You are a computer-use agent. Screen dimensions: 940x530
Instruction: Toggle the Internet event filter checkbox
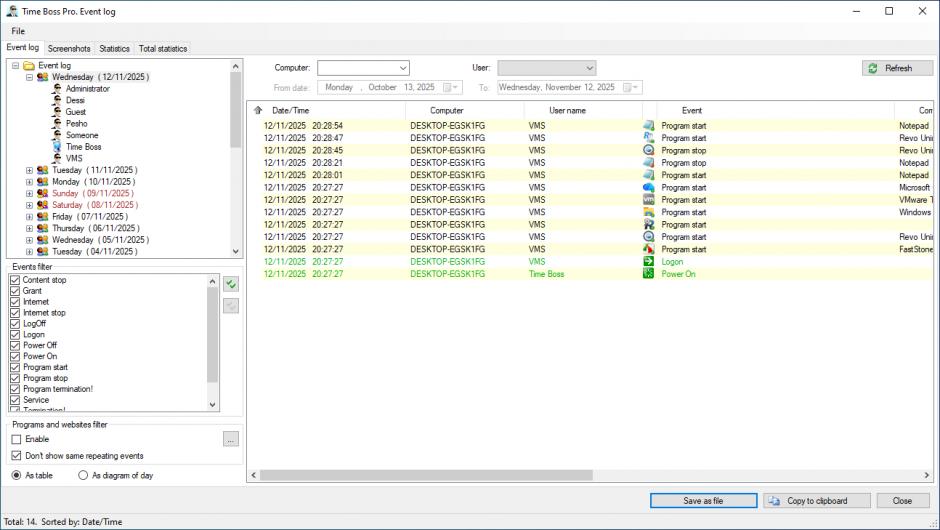point(16,302)
